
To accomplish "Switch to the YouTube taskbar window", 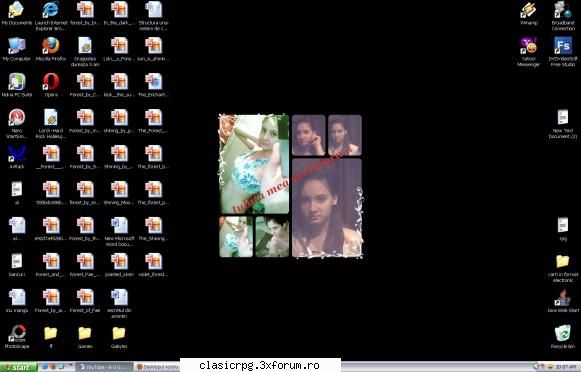I will (104, 367).
